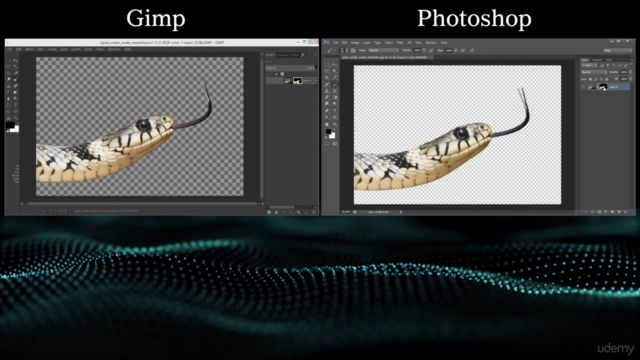
Task: Select the Zoom tool in Photoshop toolbar
Action: [335, 124]
